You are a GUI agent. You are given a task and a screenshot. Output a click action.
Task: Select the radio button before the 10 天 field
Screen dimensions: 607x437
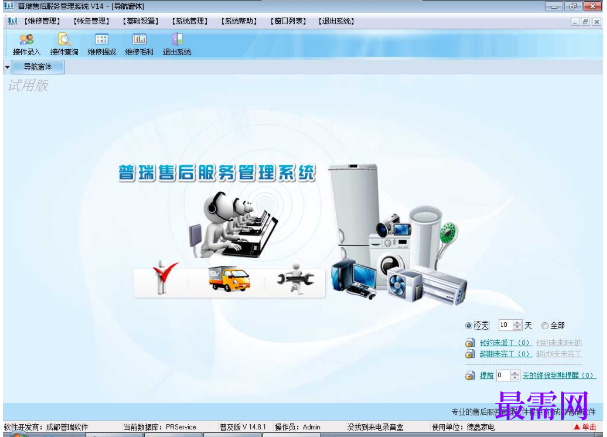point(468,326)
